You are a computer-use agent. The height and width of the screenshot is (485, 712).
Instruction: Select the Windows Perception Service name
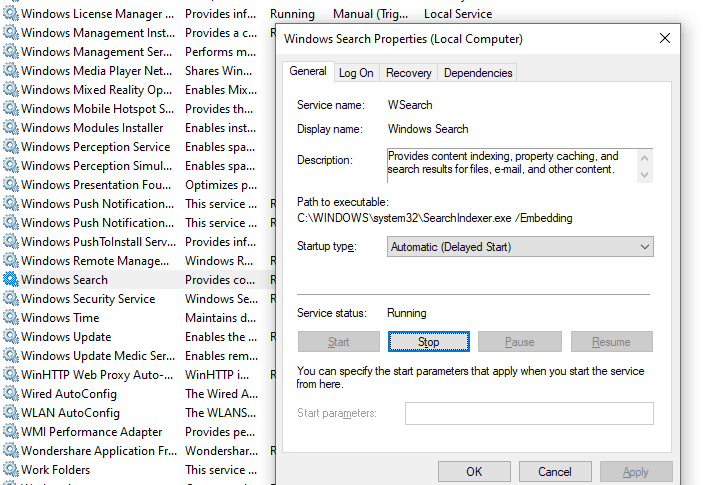click(95, 147)
